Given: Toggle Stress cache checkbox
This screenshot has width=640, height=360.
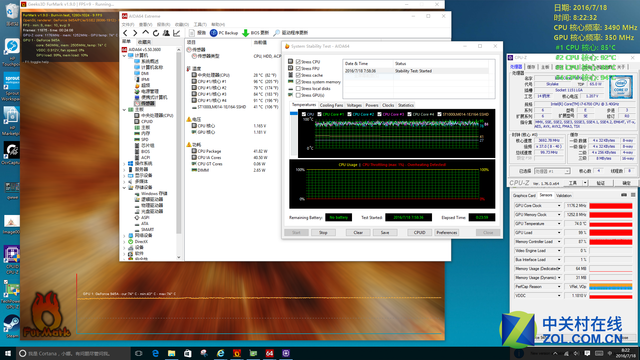Looking at the screenshot, I should pyautogui.click(x=298, y=75).
